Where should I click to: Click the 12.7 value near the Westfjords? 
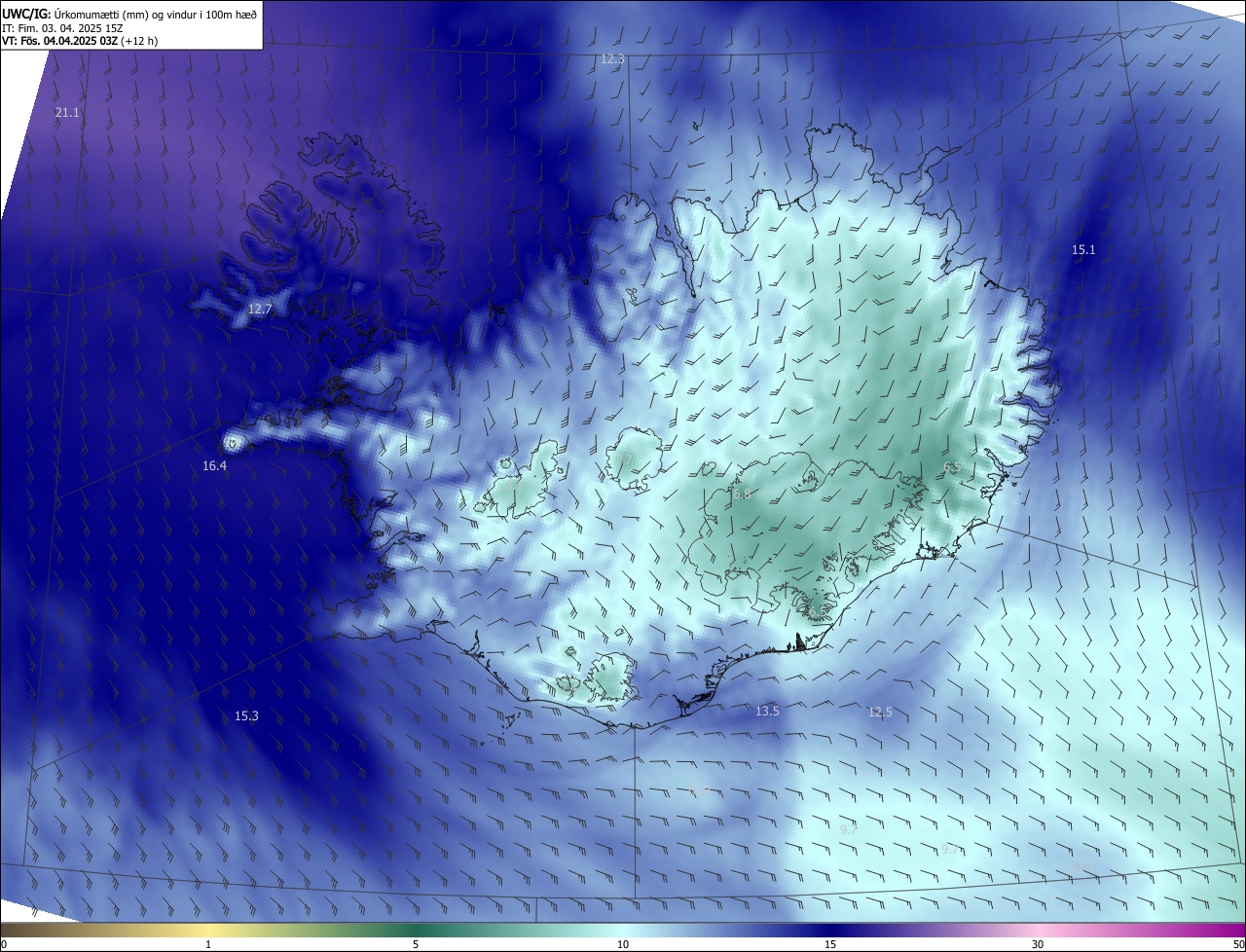point(260,309)
